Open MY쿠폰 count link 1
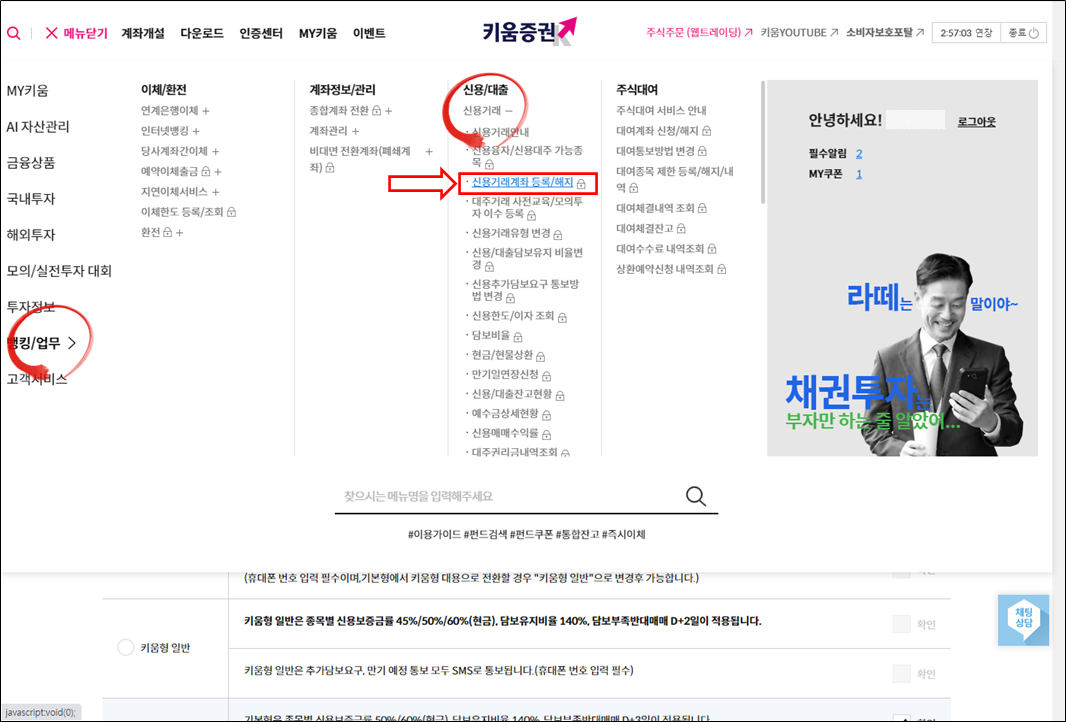The width and height of the screenshot is (1066, 722). click(x=859, y=174)
